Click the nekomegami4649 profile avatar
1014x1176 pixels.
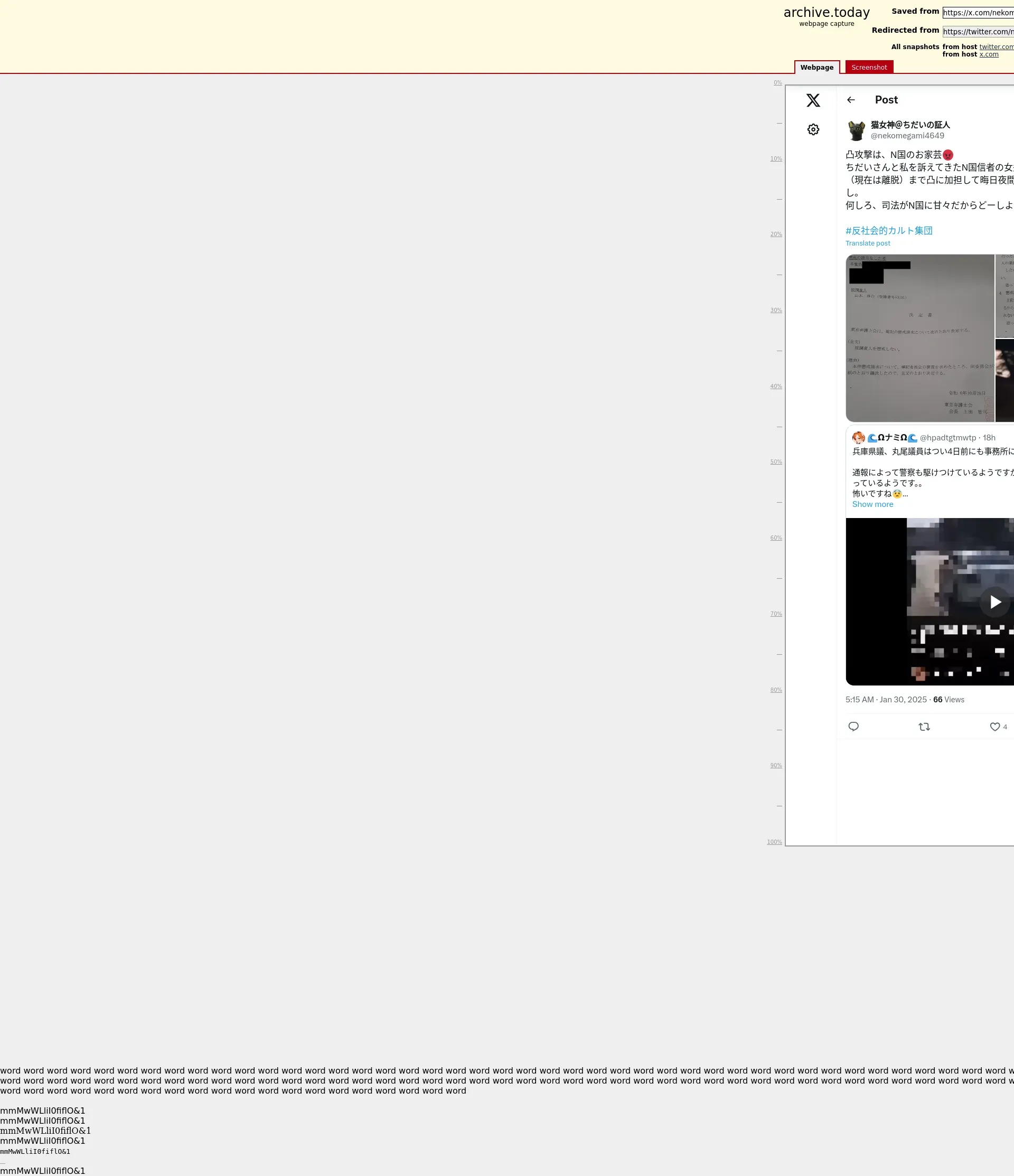(x=856, y=130)
